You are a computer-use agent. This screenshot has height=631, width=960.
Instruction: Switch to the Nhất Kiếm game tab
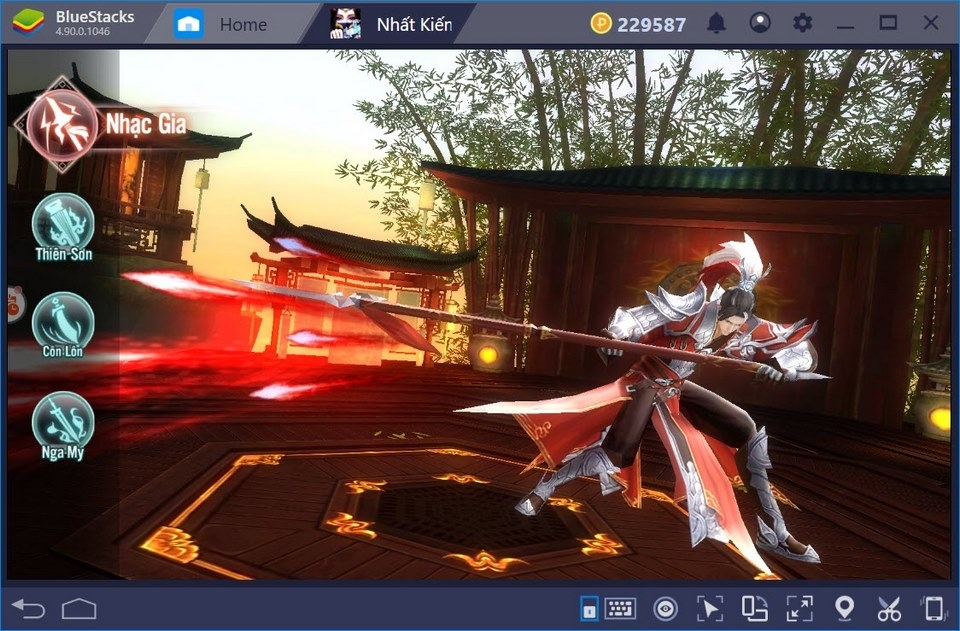tap(392, 24)
